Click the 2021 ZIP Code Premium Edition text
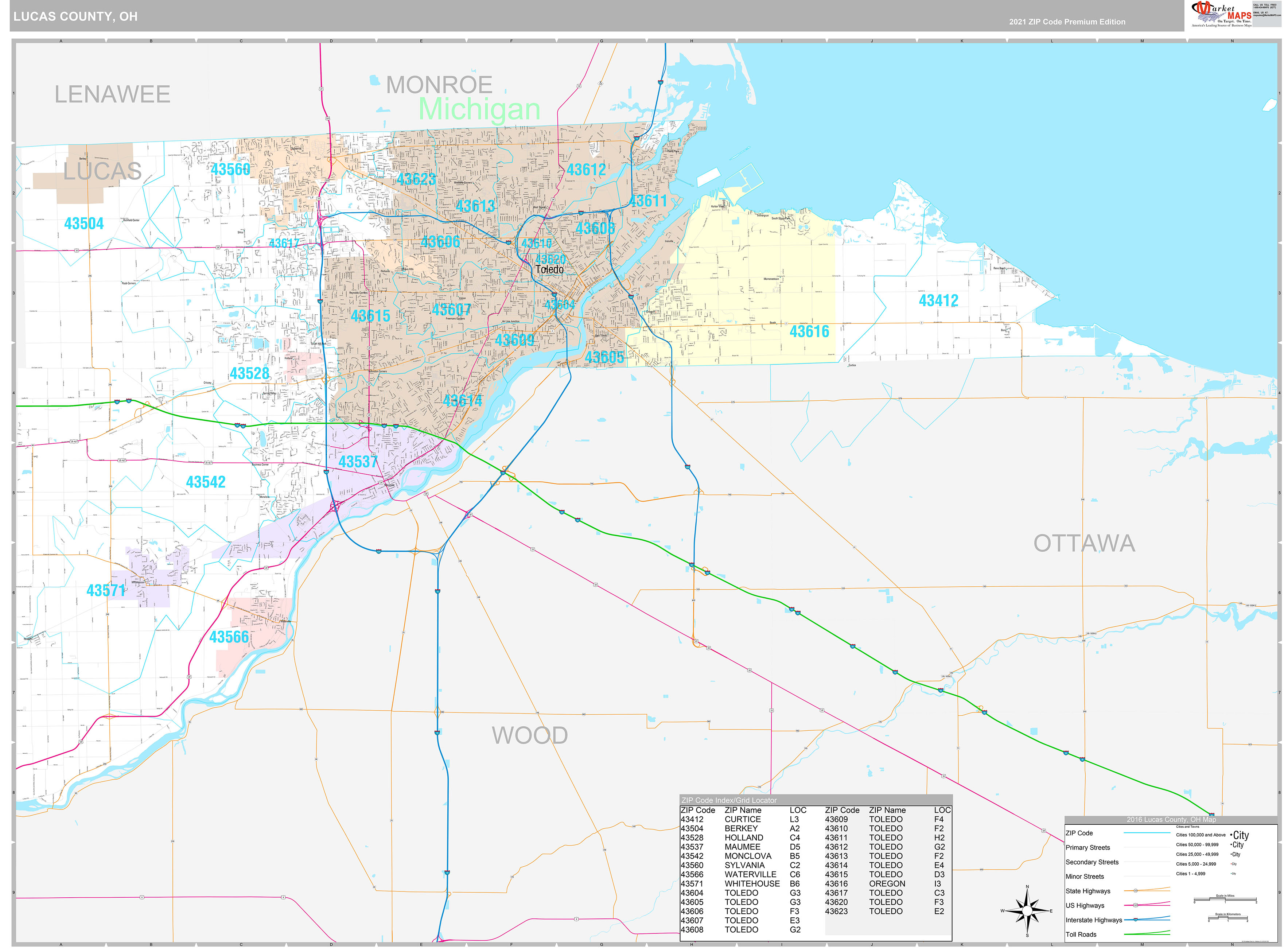Screen dimensions: 1288x948 (1067, 22)
